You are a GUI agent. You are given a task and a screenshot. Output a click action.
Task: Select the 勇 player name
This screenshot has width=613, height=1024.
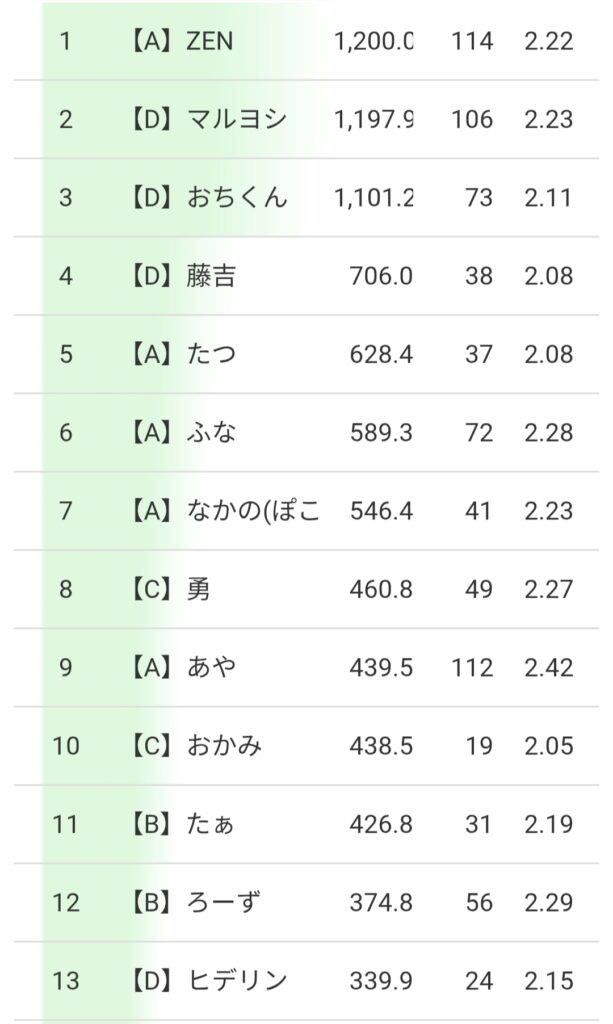[198, 589]
